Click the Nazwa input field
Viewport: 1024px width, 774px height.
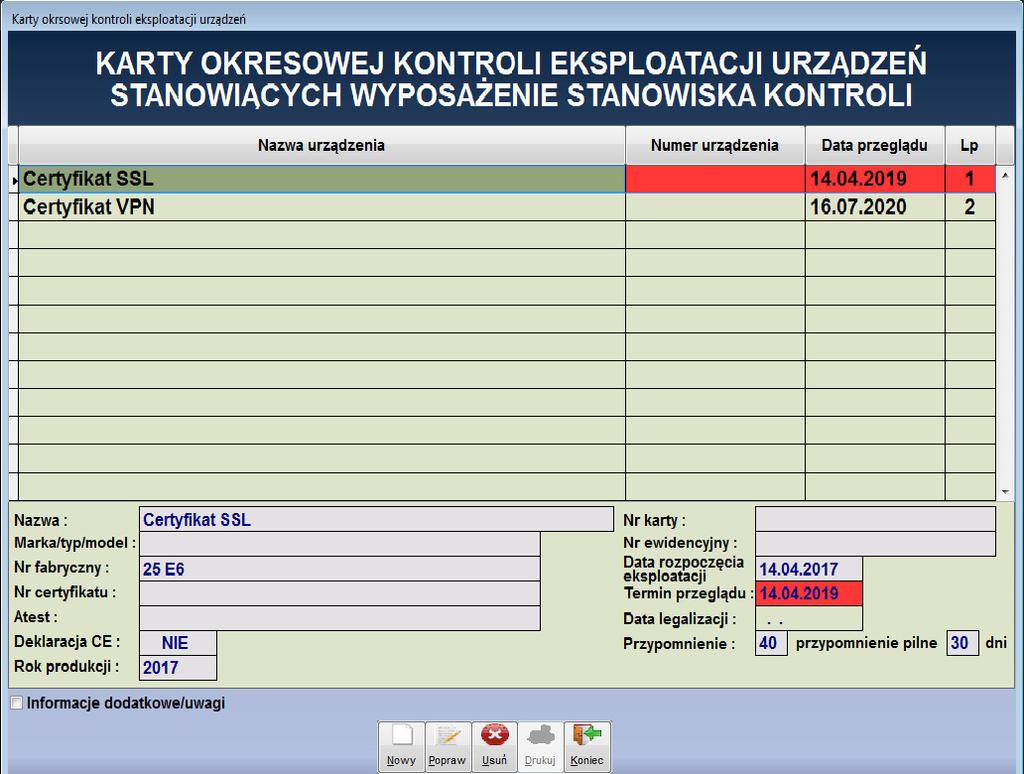tap(376, 519)
